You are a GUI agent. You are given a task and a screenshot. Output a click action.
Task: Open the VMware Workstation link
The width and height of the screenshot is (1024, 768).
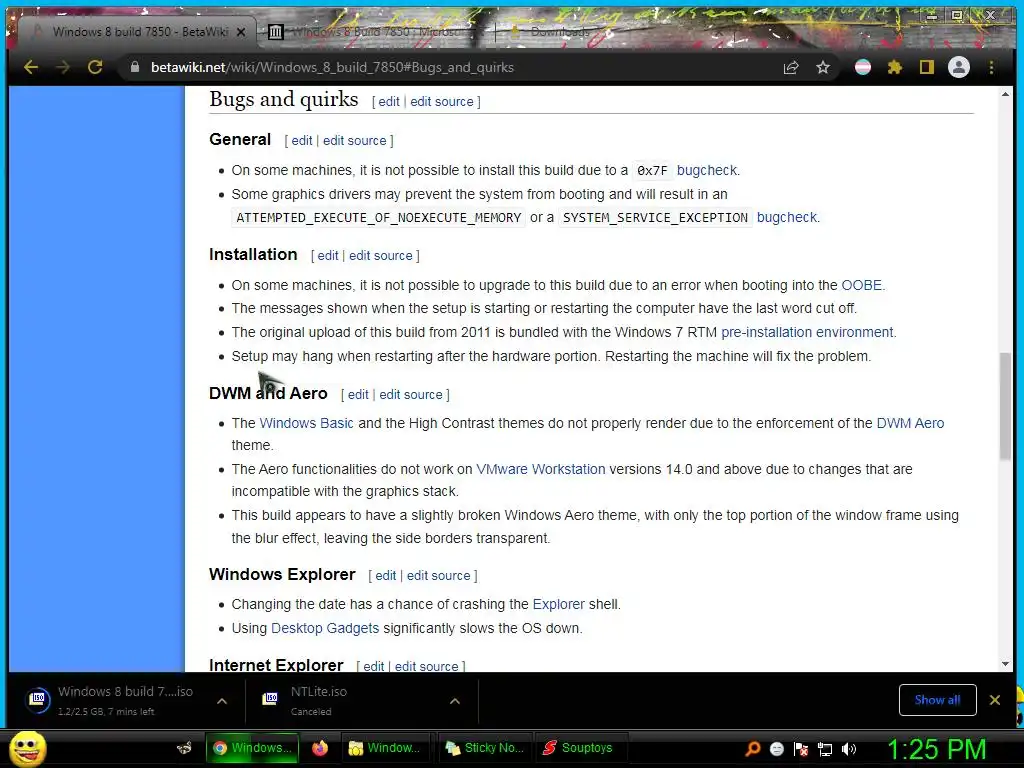(x=541, y=470)
